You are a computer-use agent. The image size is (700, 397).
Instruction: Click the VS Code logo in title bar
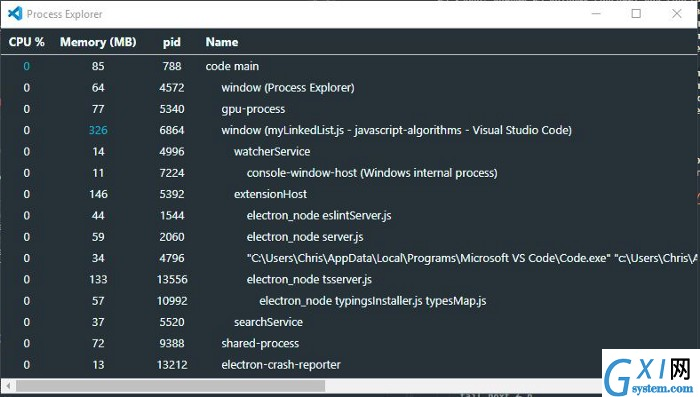15,14
